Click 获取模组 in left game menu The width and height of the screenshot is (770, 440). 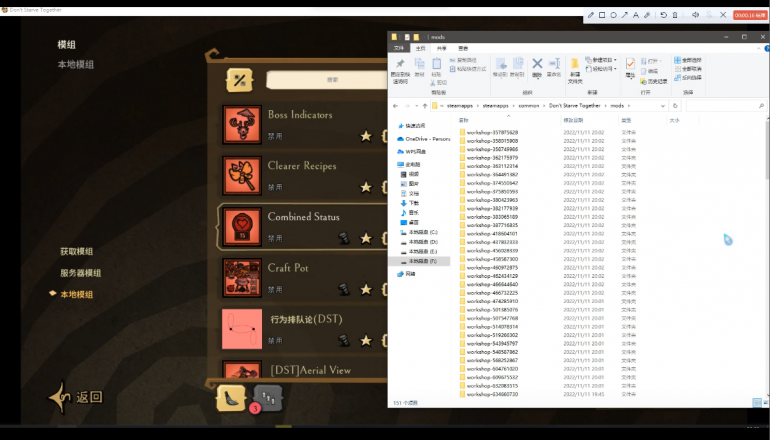77,251
